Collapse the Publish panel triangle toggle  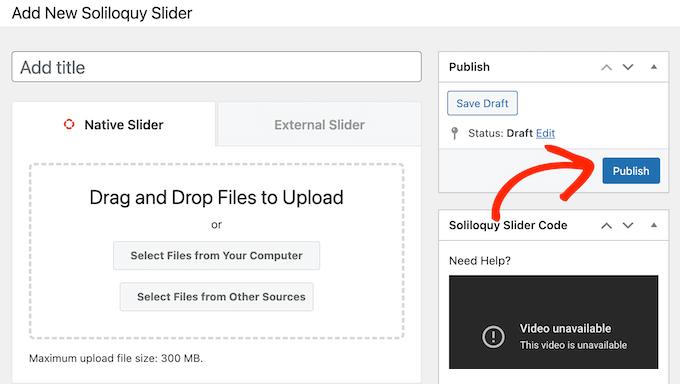coord(654,67)
